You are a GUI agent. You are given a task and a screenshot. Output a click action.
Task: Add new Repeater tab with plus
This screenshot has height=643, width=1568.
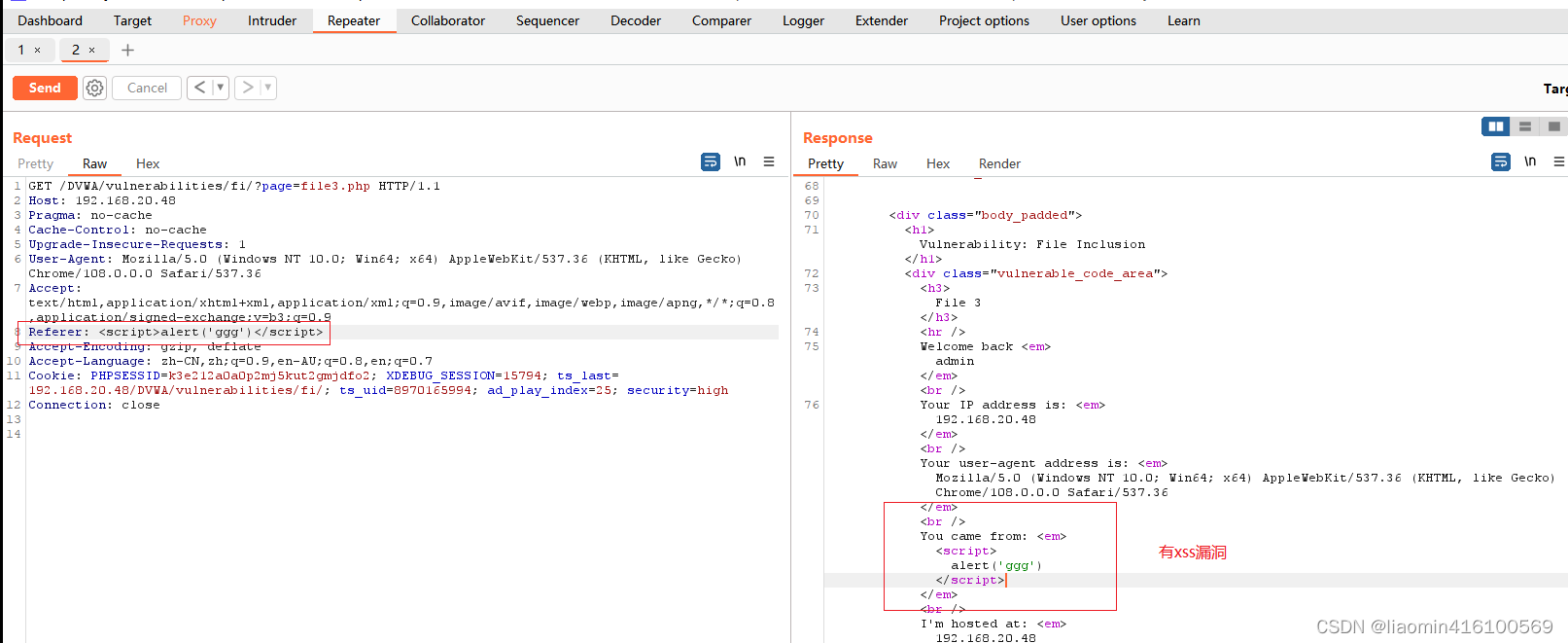127,51
